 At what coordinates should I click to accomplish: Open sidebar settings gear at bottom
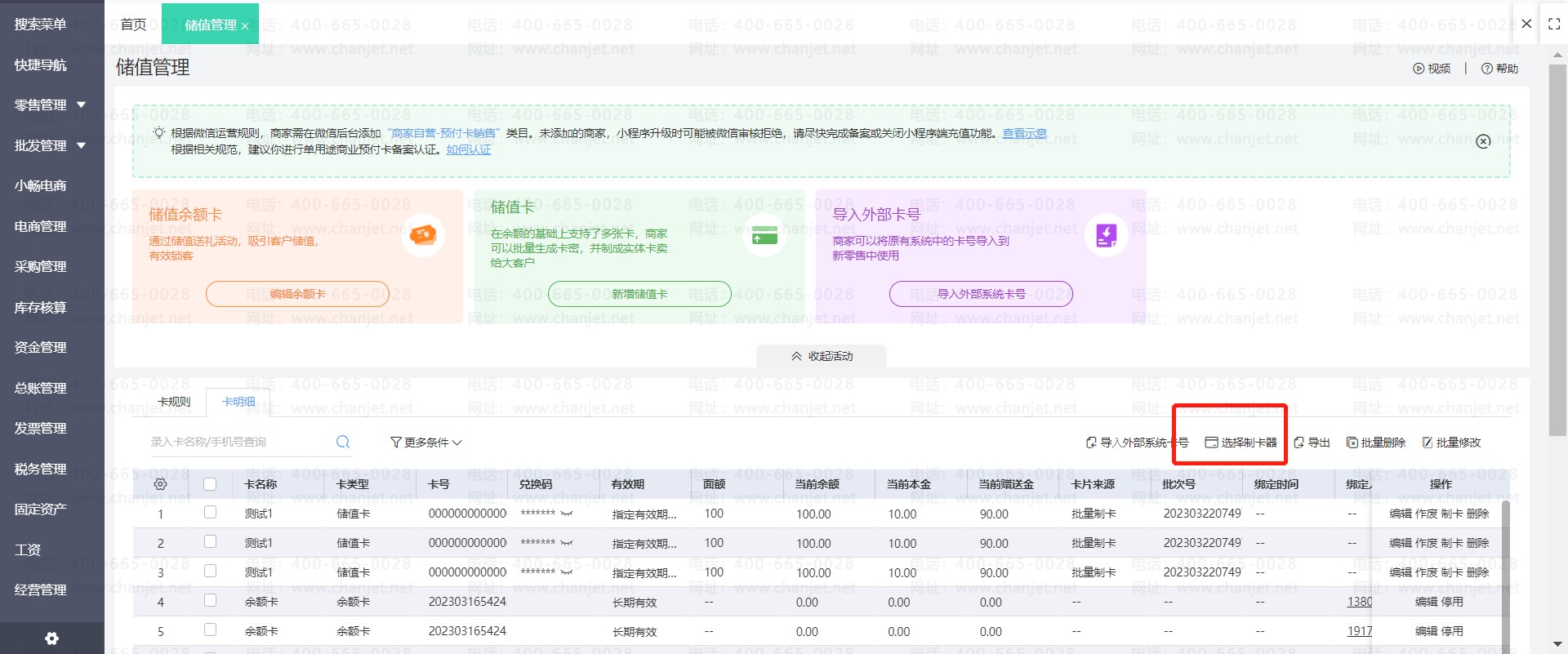pyautogui.click(x=51, y=638)
